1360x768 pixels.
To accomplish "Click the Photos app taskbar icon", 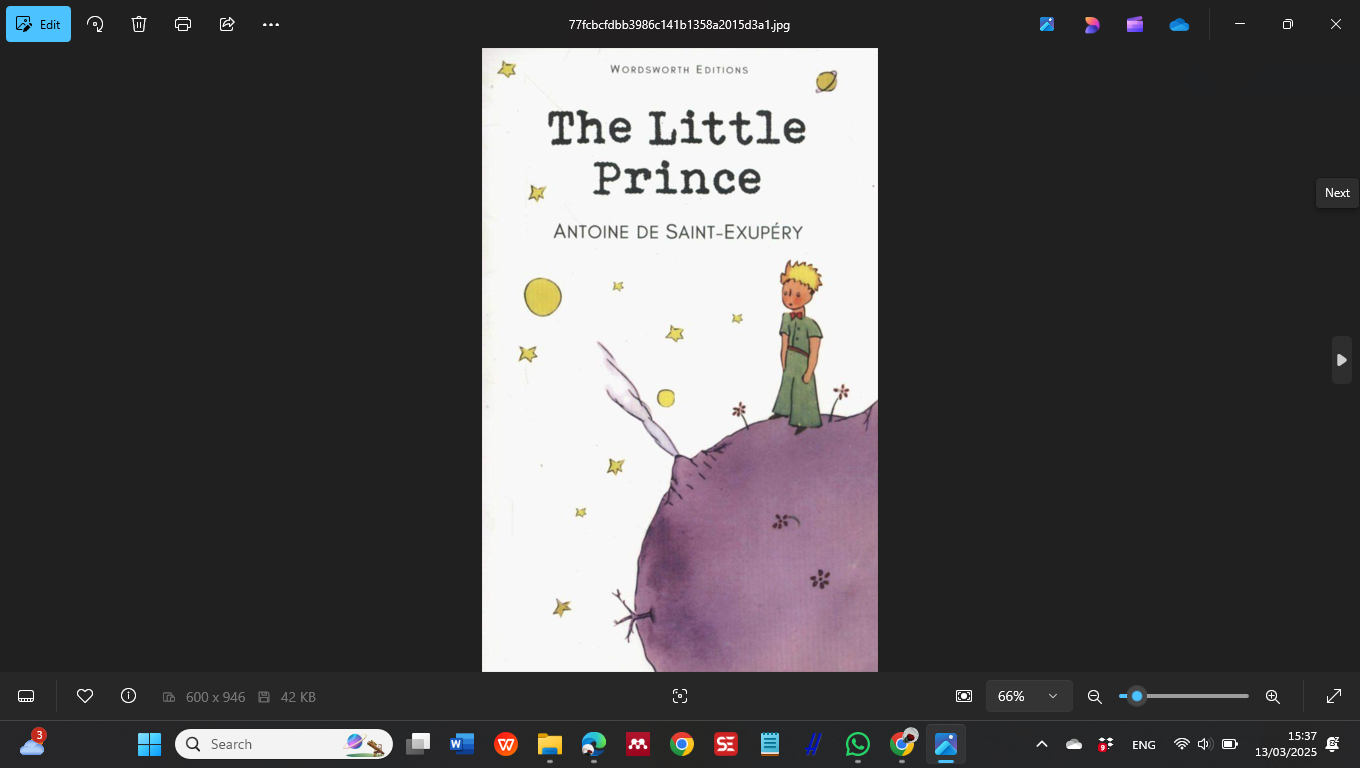I will [x=946, y=744].
